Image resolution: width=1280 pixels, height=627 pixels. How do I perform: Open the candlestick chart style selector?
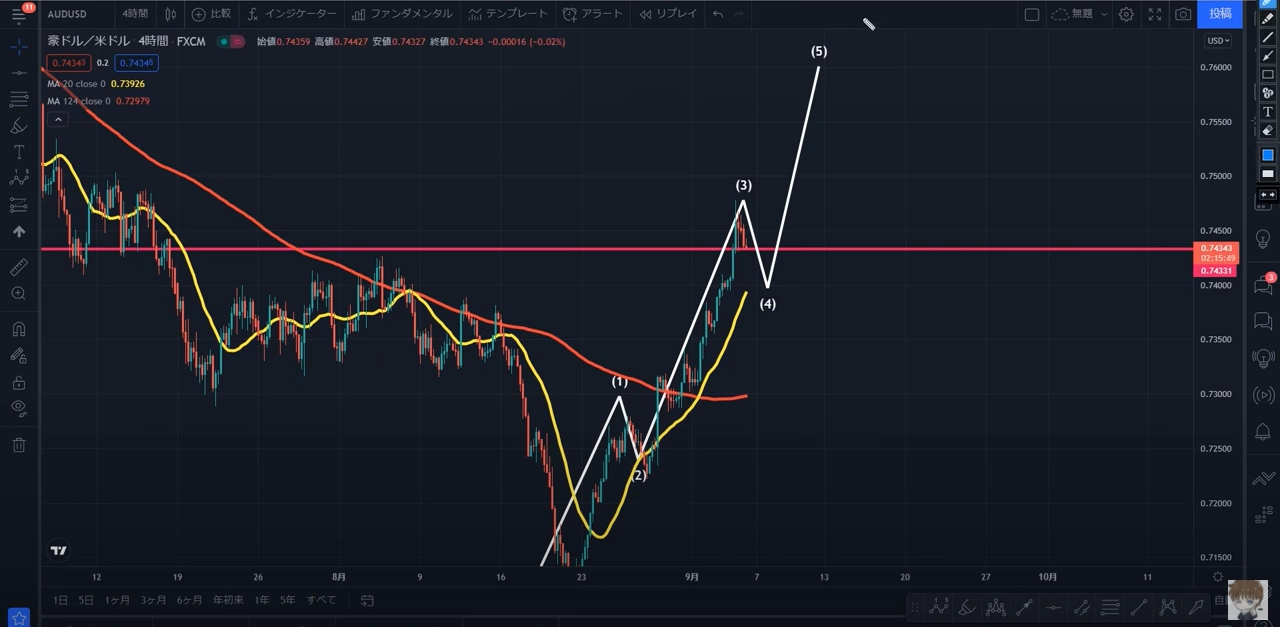(170, 14)
